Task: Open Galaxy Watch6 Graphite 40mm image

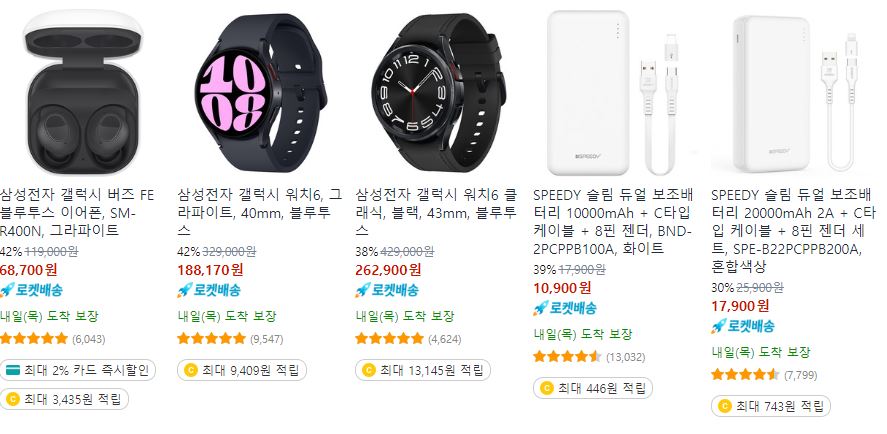Action: coord(261,92)
